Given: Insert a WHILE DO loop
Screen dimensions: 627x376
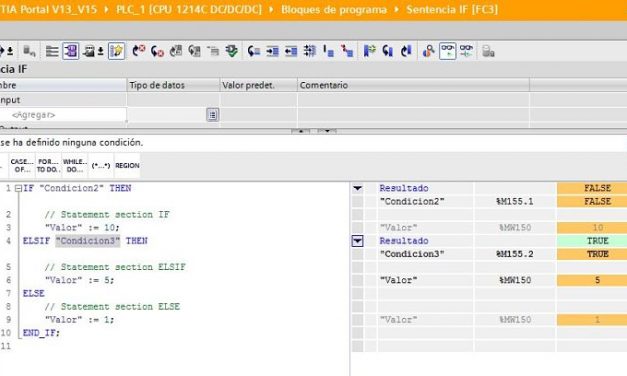Looking at the screenshot, I should 75,165.
